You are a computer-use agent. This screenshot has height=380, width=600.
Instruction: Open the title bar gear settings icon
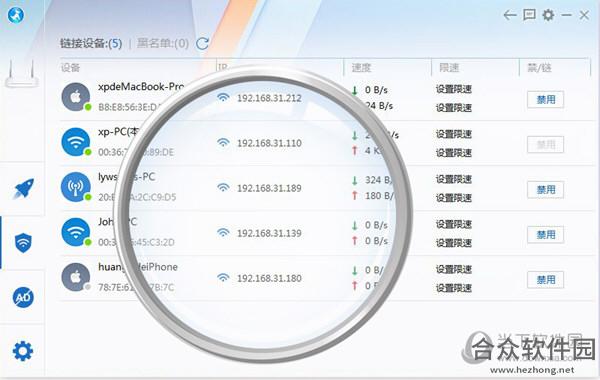(548, 15)
